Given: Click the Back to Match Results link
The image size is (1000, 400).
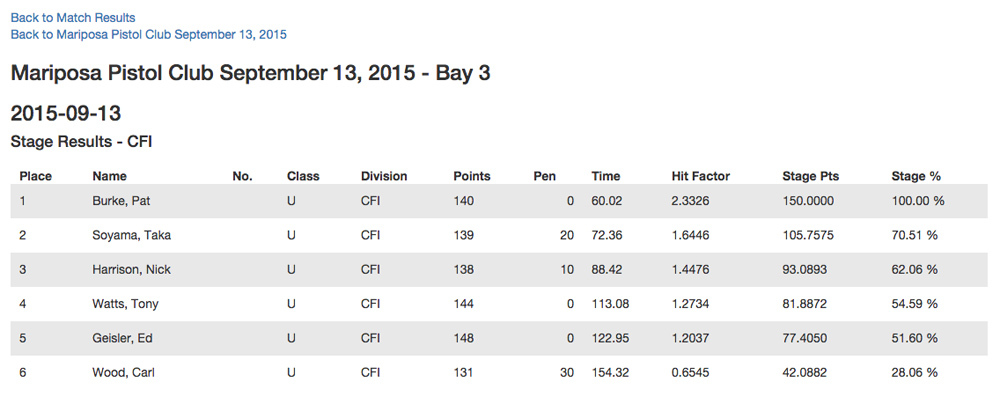Looking at the screenshot, I should pos(73,17).
